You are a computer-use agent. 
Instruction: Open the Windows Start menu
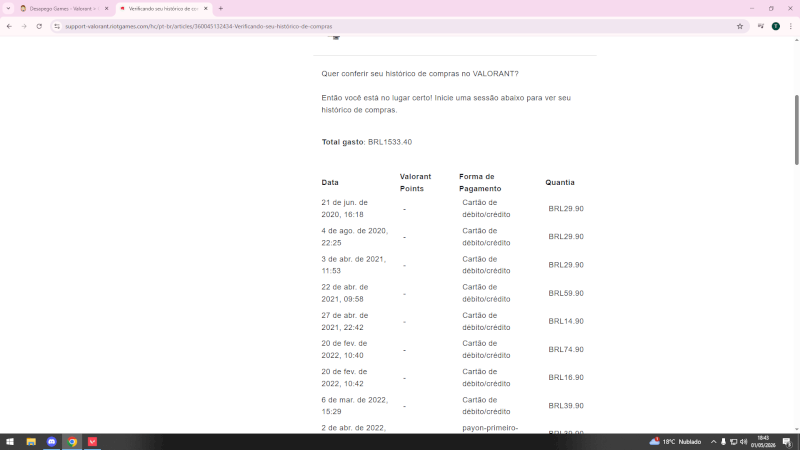click(x=10, y=442)
